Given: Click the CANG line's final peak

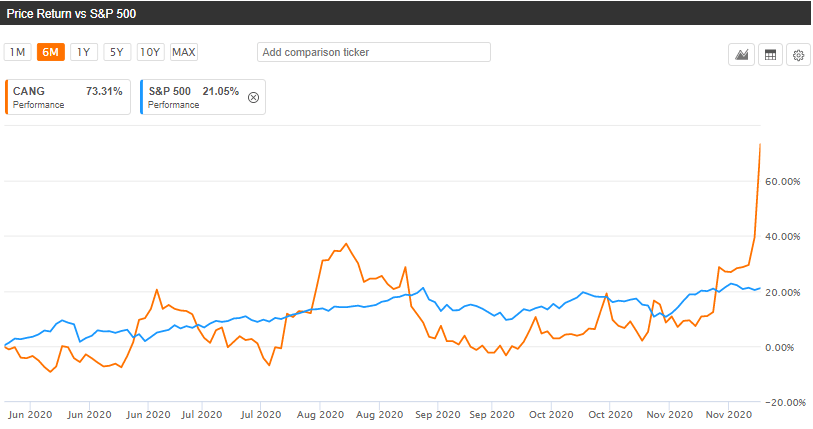Looking at the screenshot, I should [x=761, y=145].
